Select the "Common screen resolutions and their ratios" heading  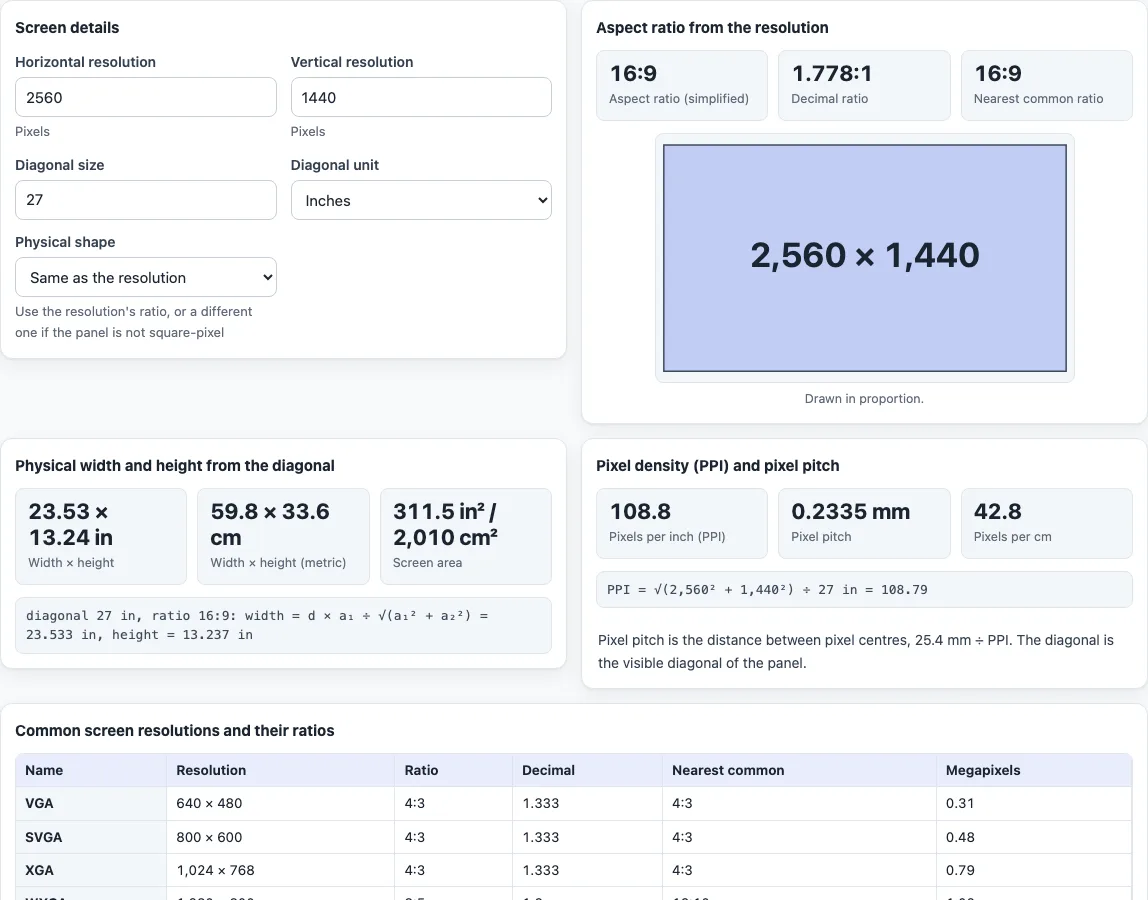(175, 731)
